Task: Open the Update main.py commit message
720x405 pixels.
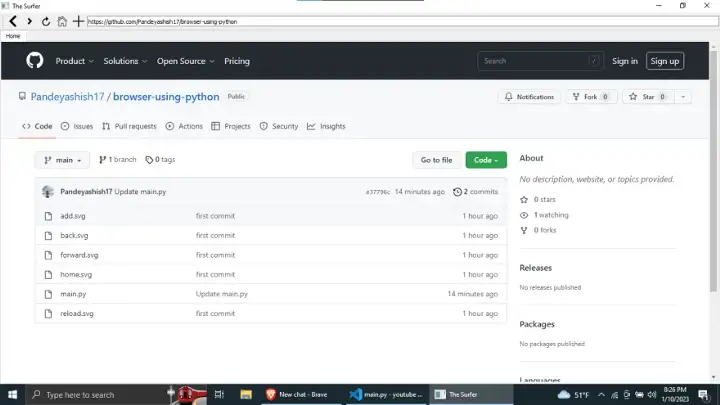Action: tap(140, 192)
